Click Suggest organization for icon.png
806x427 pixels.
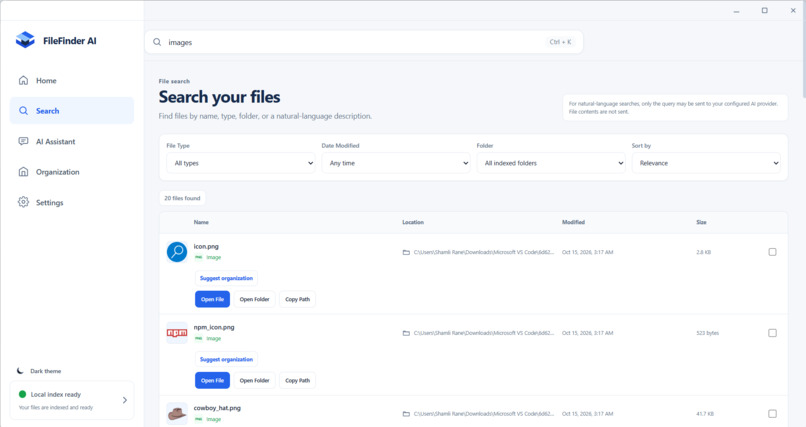pos(226,278)
